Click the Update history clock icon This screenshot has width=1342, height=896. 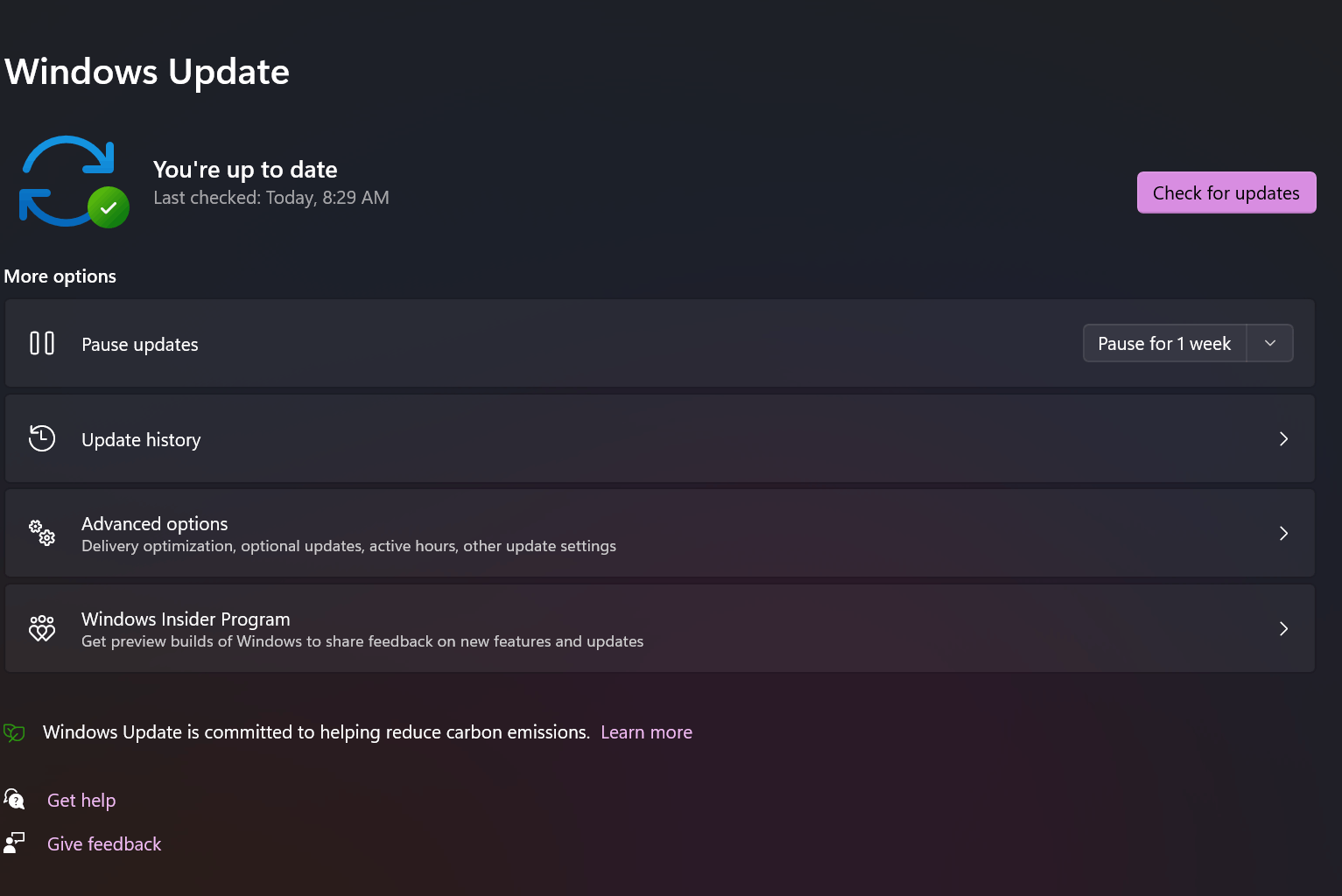click(x=42, y=438)
